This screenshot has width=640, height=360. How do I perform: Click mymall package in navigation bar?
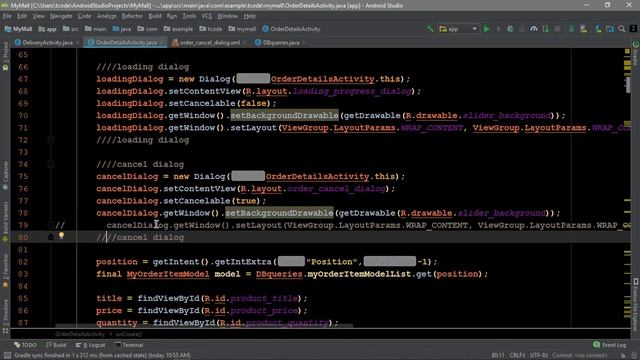coord(242,29)
